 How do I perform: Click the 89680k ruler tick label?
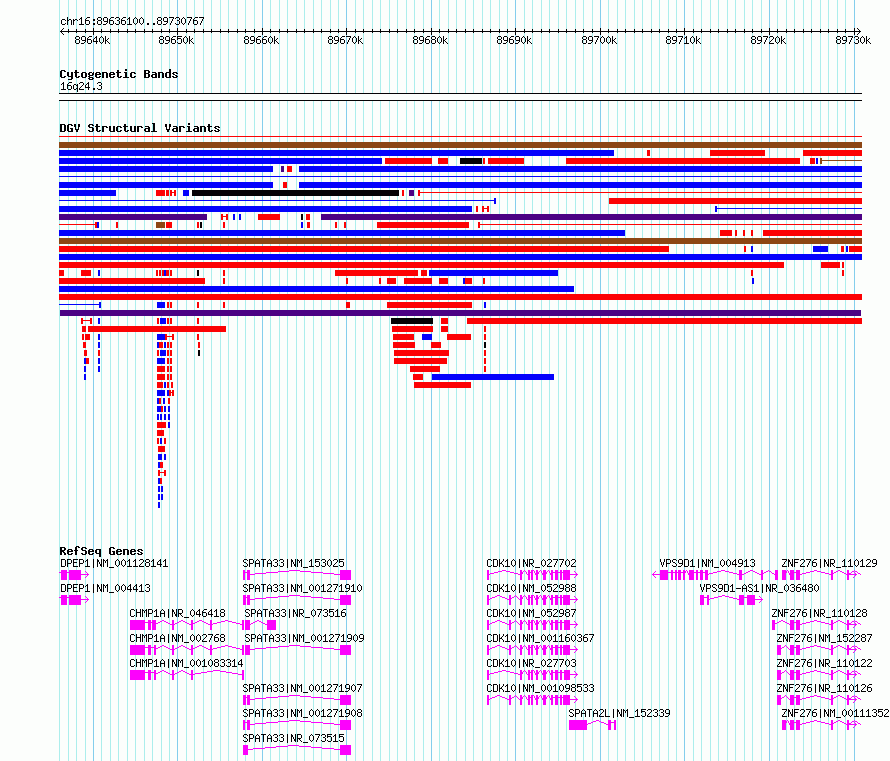click(x=430, y=40)
